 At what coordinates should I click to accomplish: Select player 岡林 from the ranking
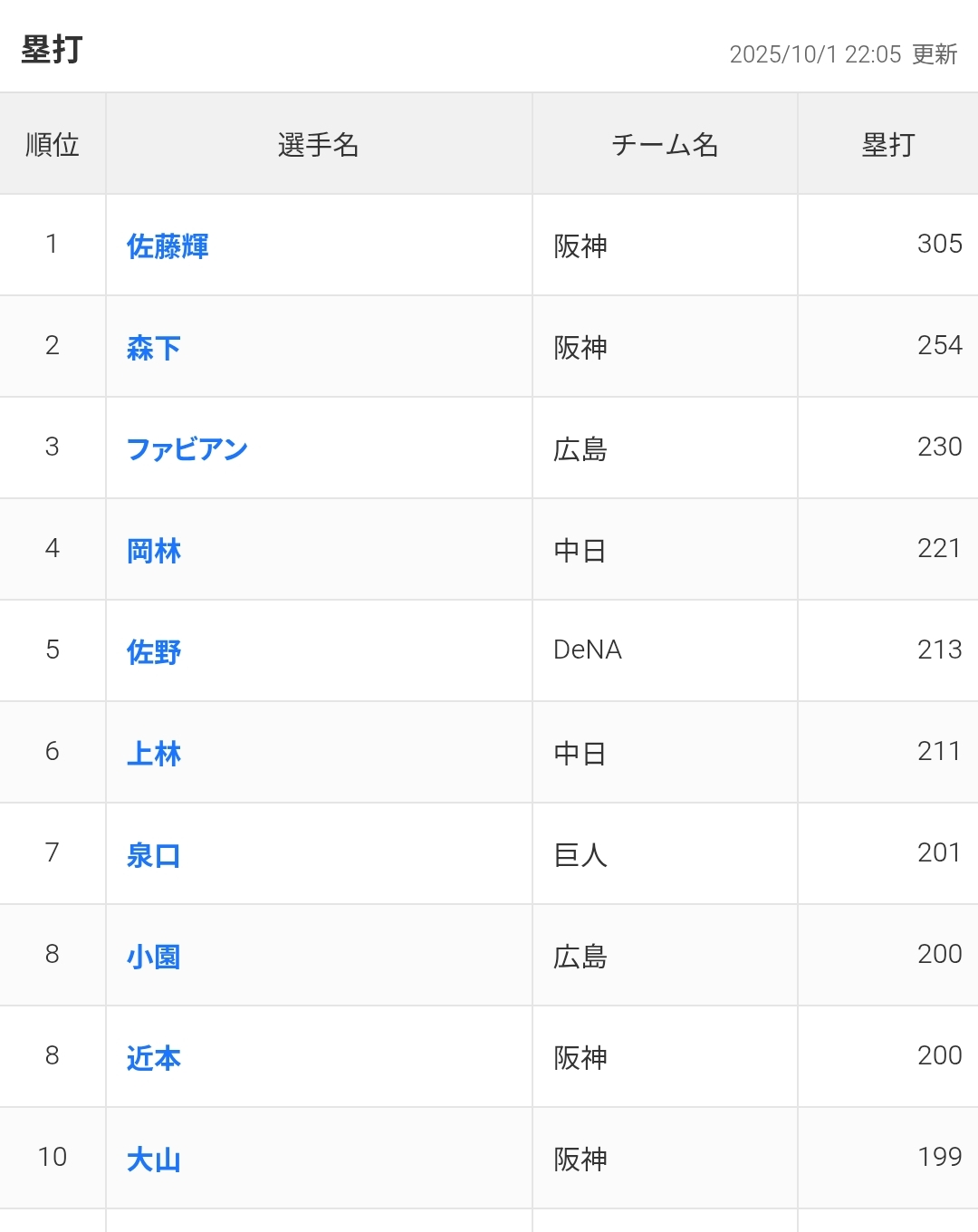[x=154, y=551]
